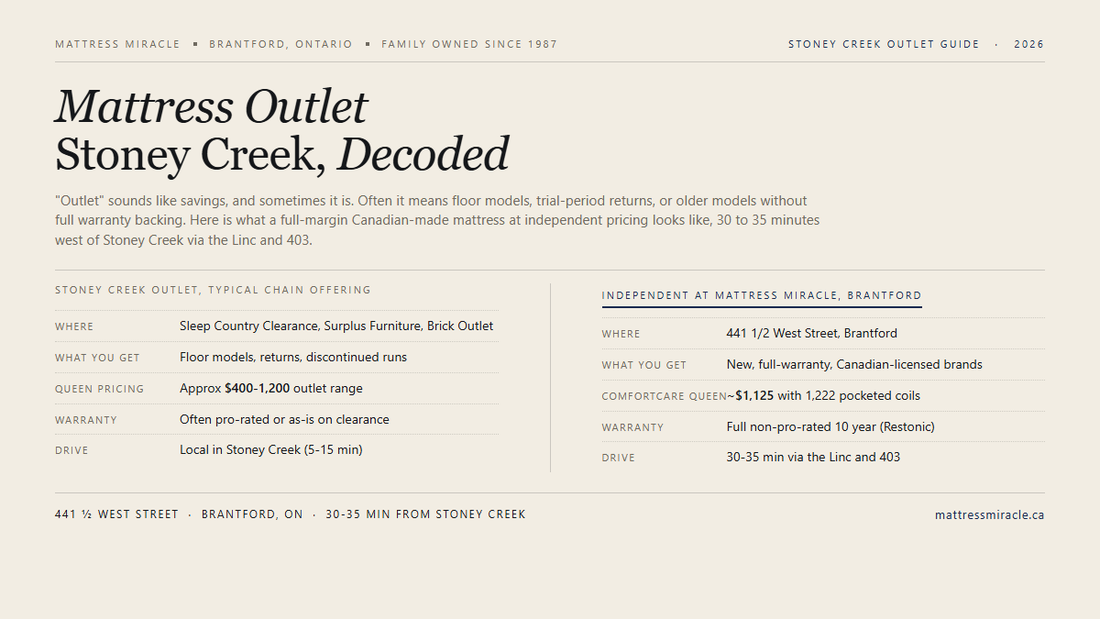Click the mattressmiracle.ca website link
The height and width of the screenshot is (619, 1100).
coord(989,515)
